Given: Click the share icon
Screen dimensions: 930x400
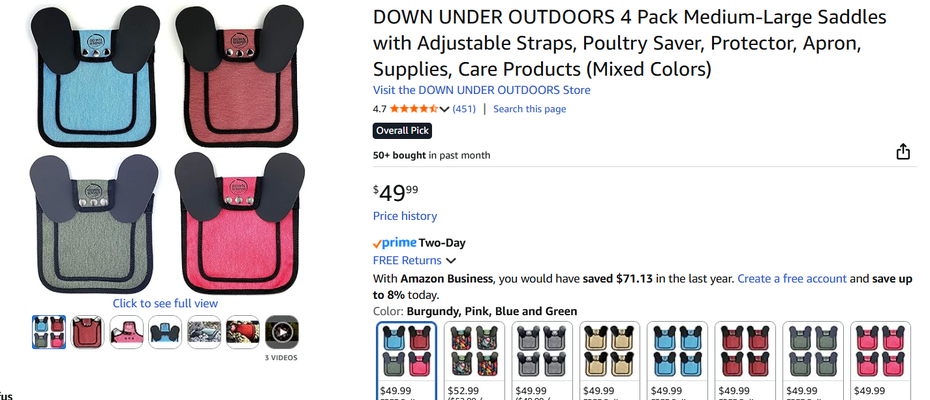Looking at the screenshot, I should point(903,152).
